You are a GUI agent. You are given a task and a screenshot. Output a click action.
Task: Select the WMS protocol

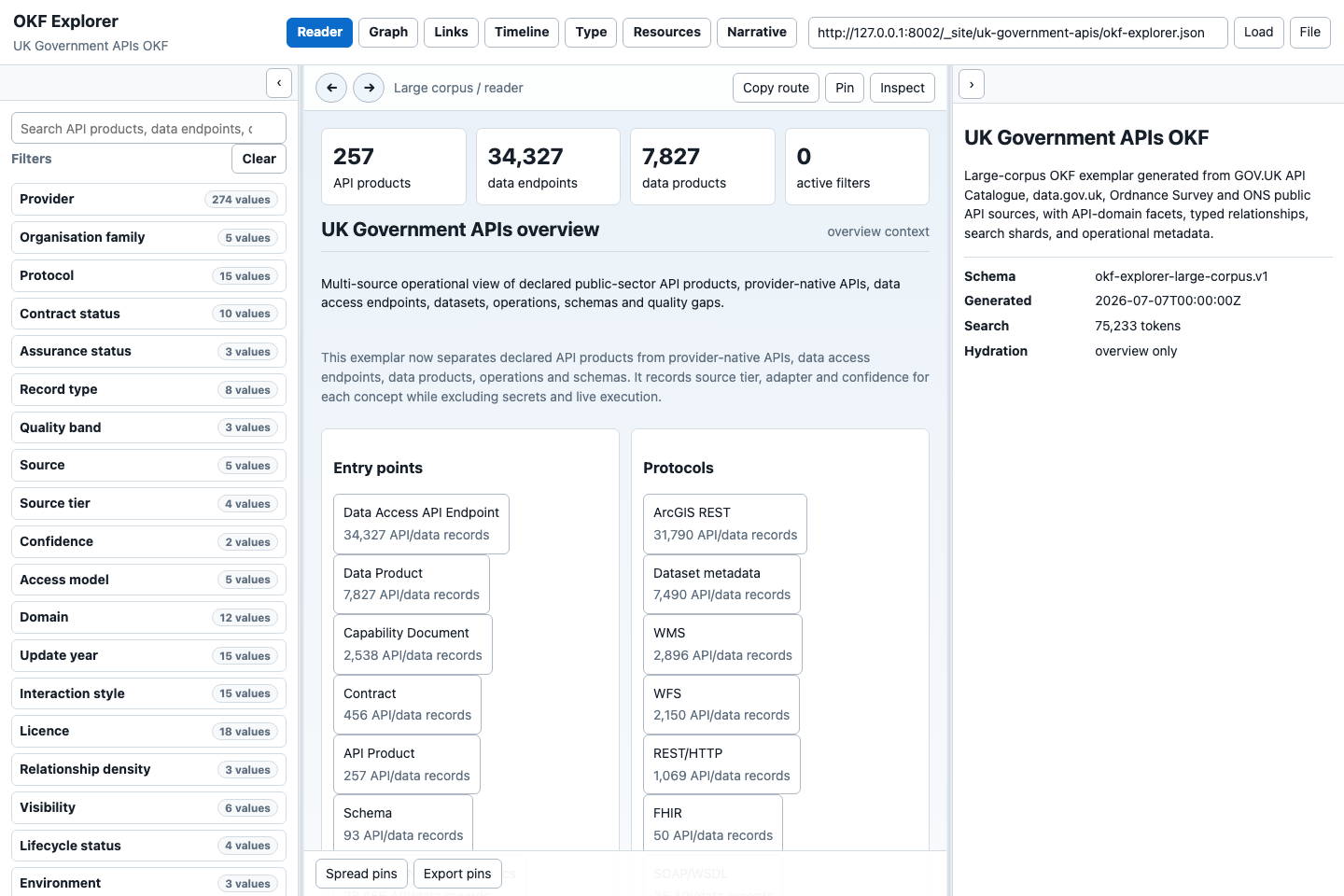(x=722, y=644)
